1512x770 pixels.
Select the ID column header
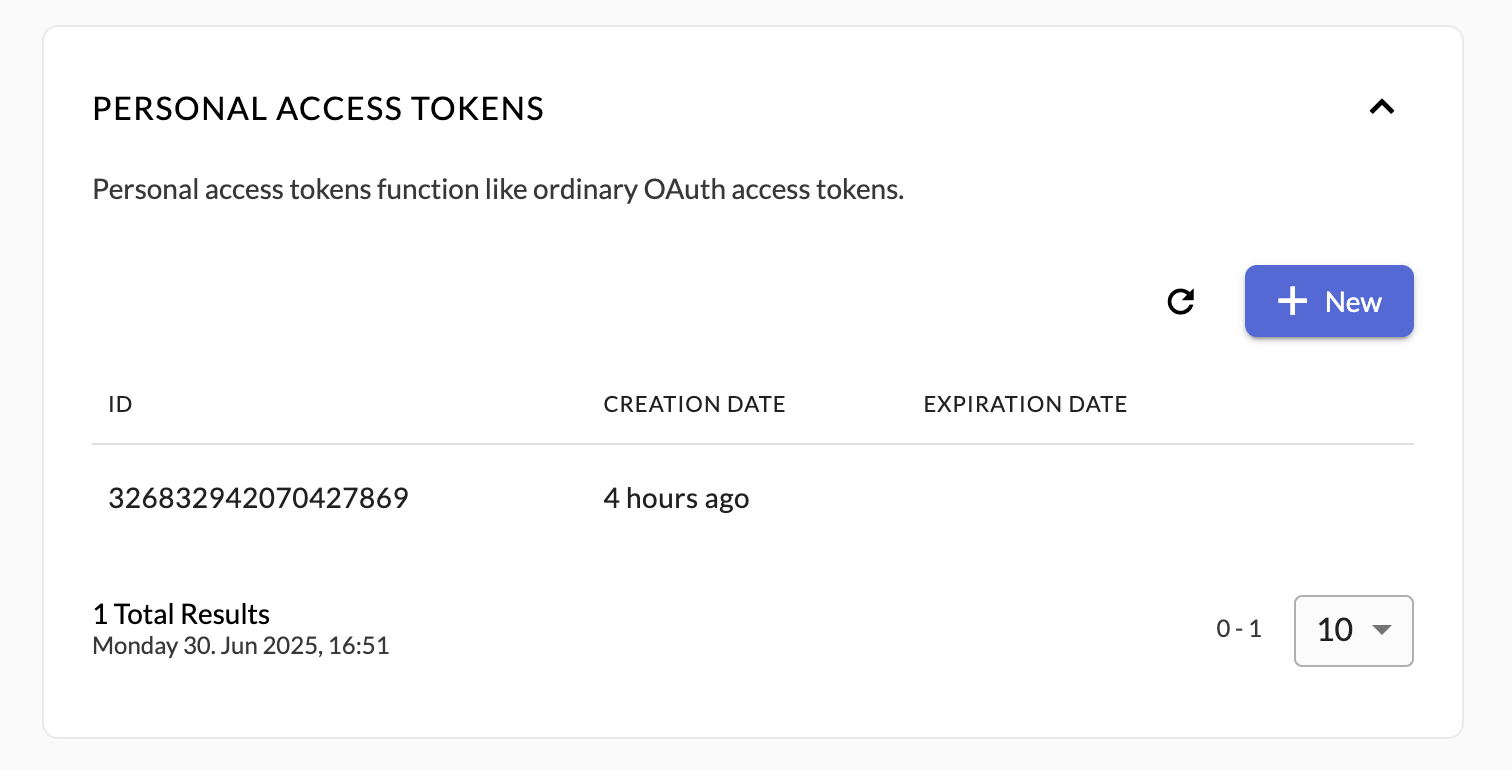click(x=120, y=404)
